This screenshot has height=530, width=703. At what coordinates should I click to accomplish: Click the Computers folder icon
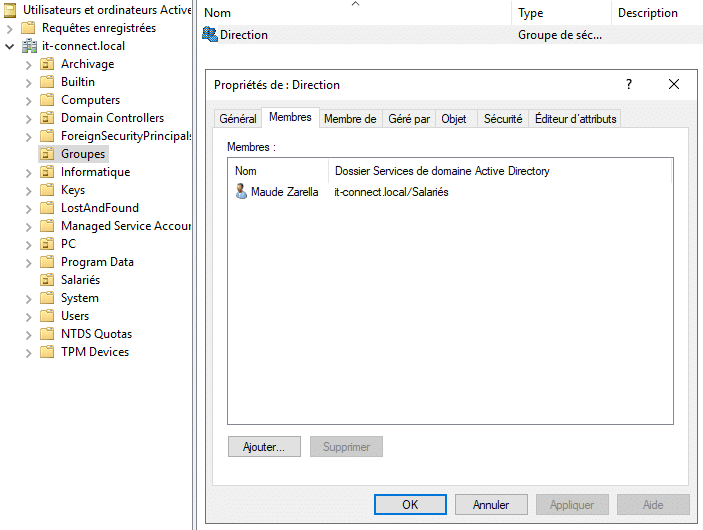[x=47, y=100]
